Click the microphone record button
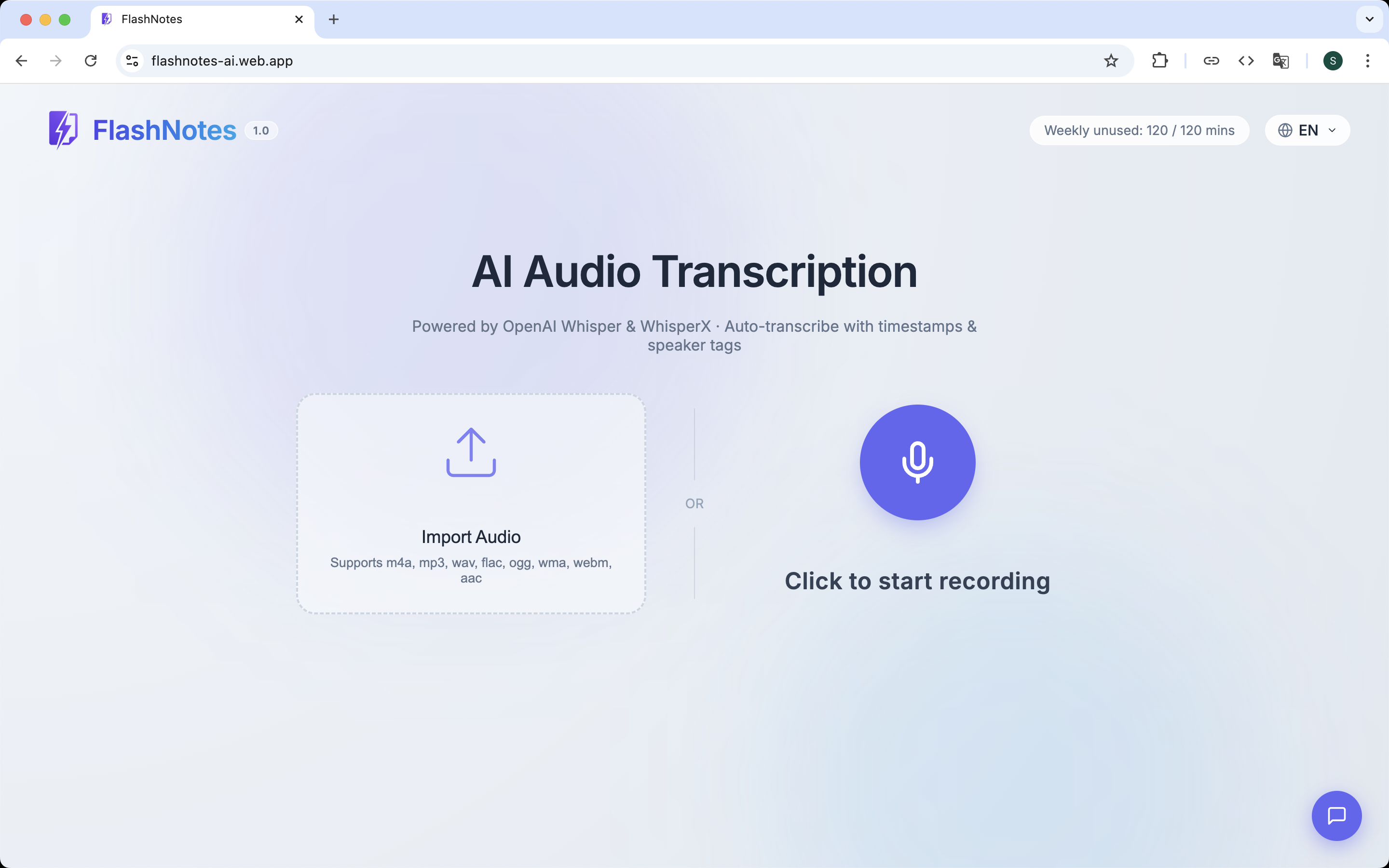Viewport: 1389px width, 868px height. click(917, 462)
